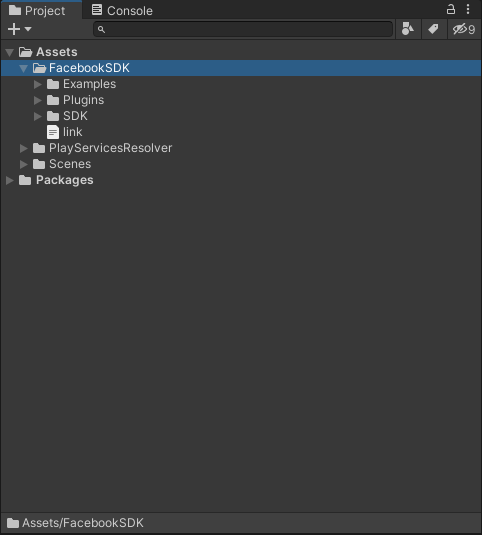Click the Search by Type filter icon
Viewport: 482px width, 535px height.
tap(408, 29)
